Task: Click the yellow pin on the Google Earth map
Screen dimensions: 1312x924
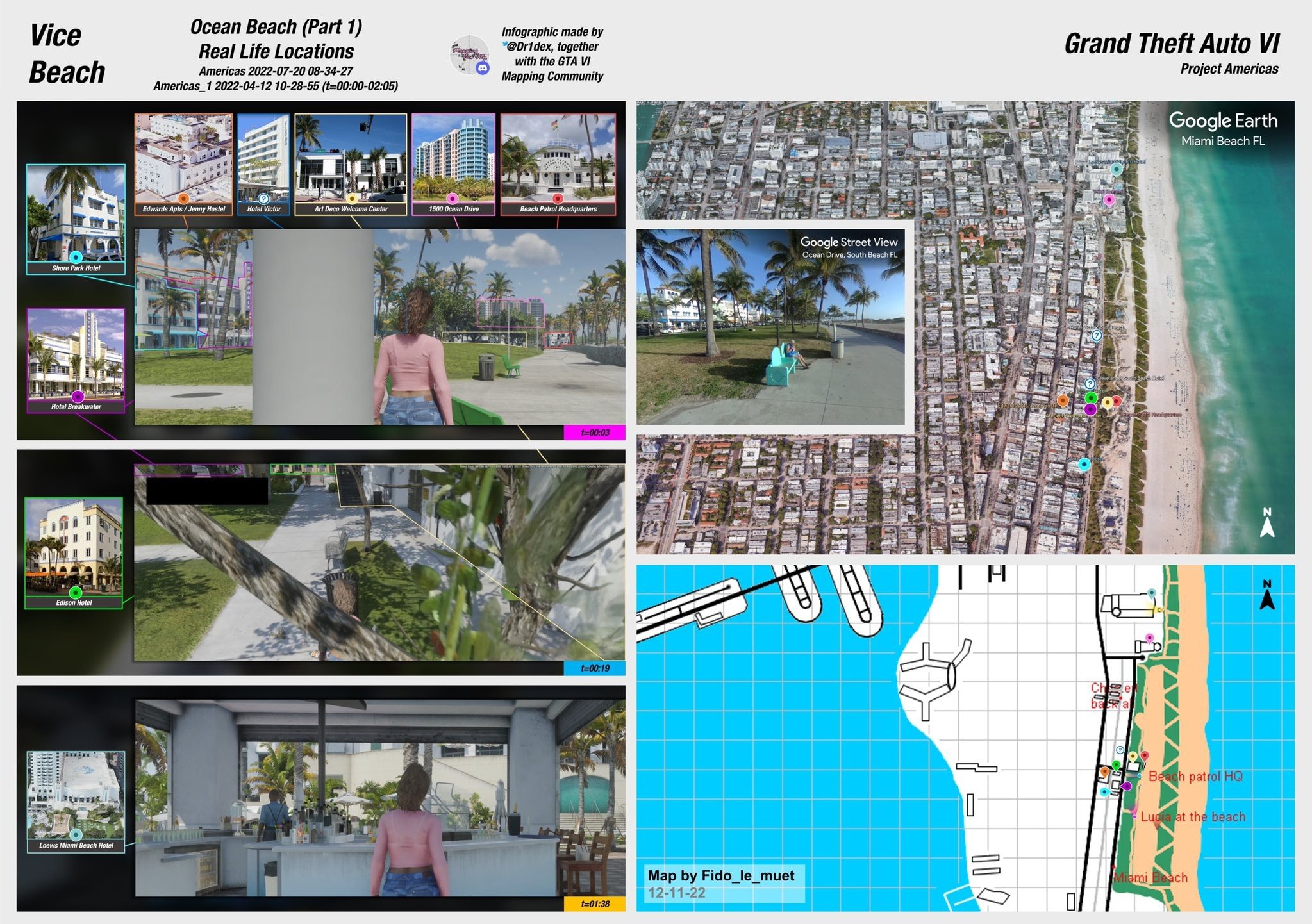Action: tap(1108, 402)
